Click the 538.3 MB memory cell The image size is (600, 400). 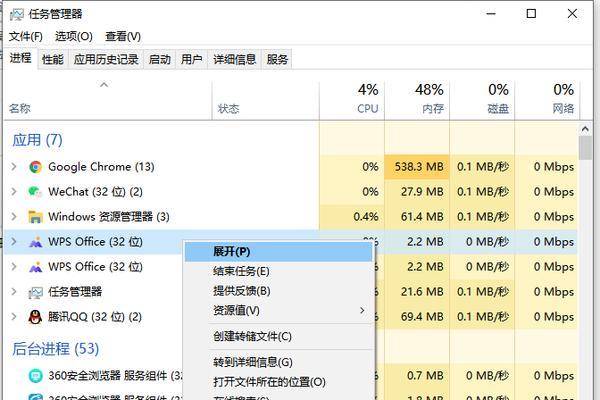(419, 167)
